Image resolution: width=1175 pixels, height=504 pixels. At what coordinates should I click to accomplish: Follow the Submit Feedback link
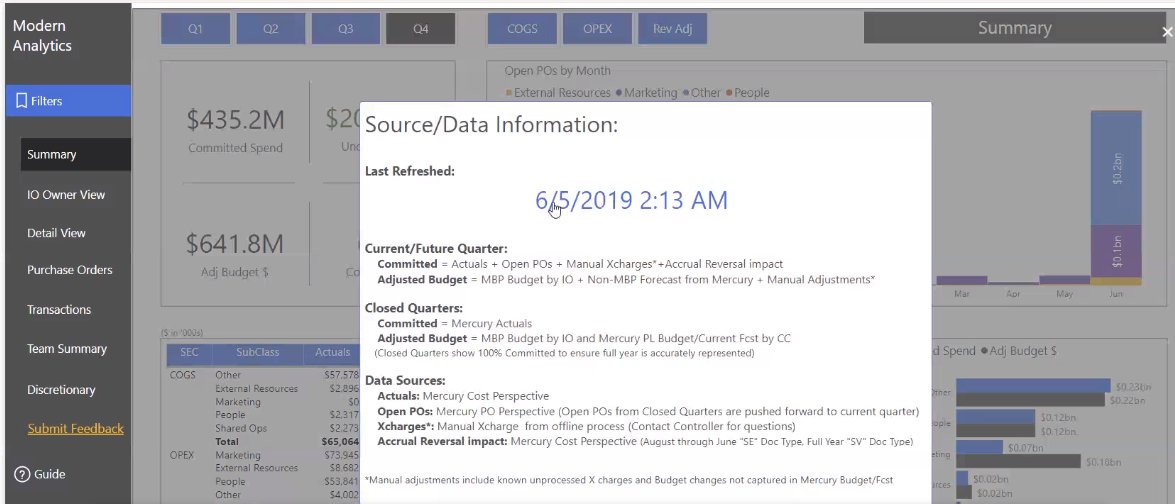[76, 429]
